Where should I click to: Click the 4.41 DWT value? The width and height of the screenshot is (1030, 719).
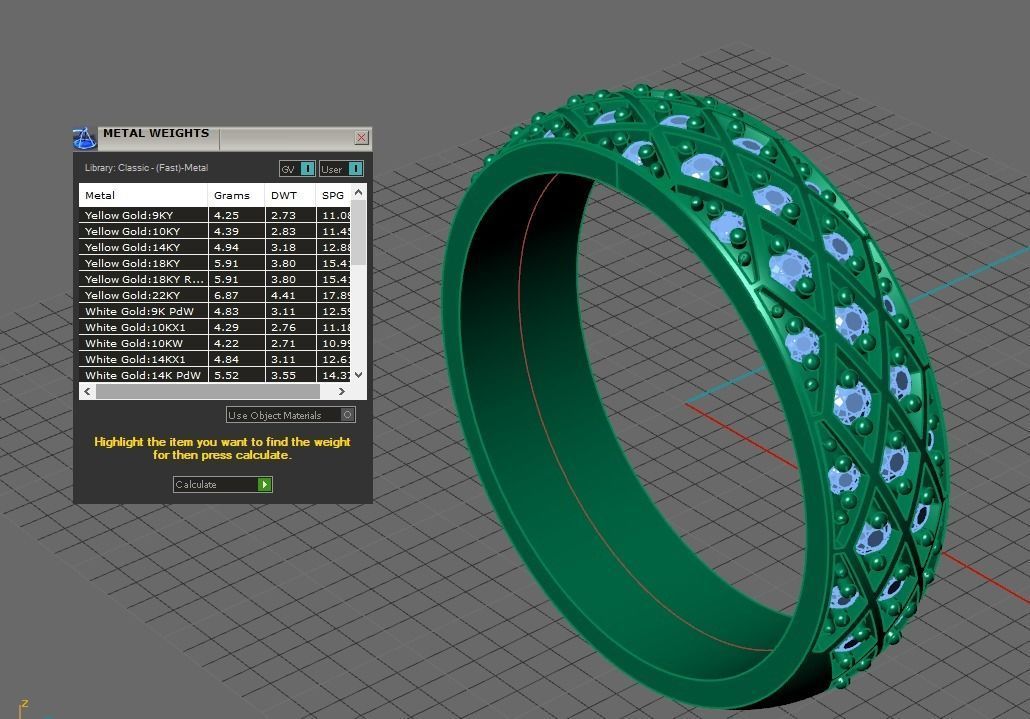[284, 295]
